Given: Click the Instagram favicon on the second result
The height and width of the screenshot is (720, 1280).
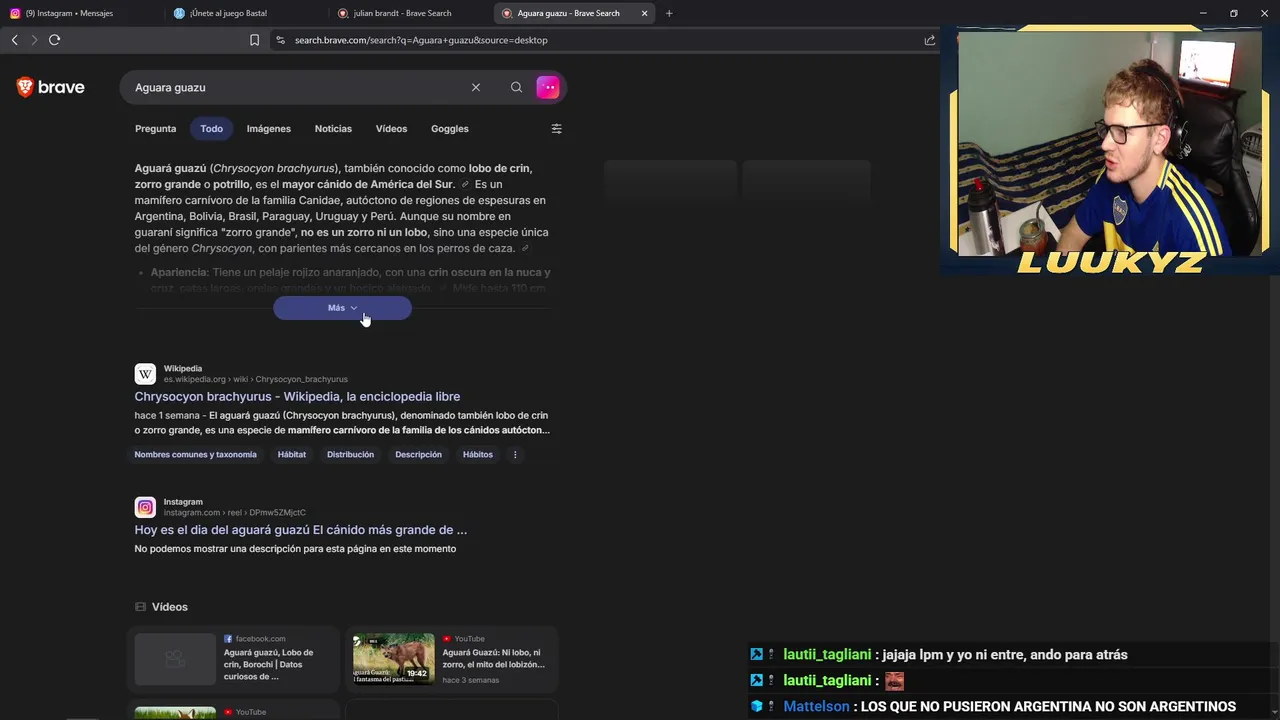Looking at the screenshot, I should [146, 507].
